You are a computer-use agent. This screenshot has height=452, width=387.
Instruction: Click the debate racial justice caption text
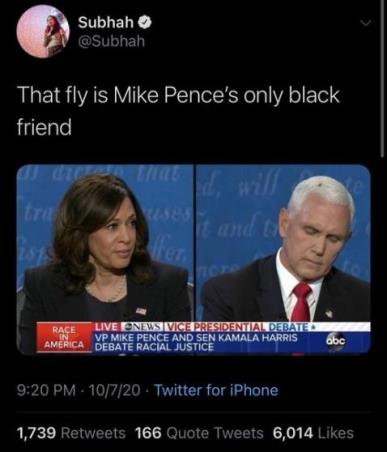(x=196, y=342)
